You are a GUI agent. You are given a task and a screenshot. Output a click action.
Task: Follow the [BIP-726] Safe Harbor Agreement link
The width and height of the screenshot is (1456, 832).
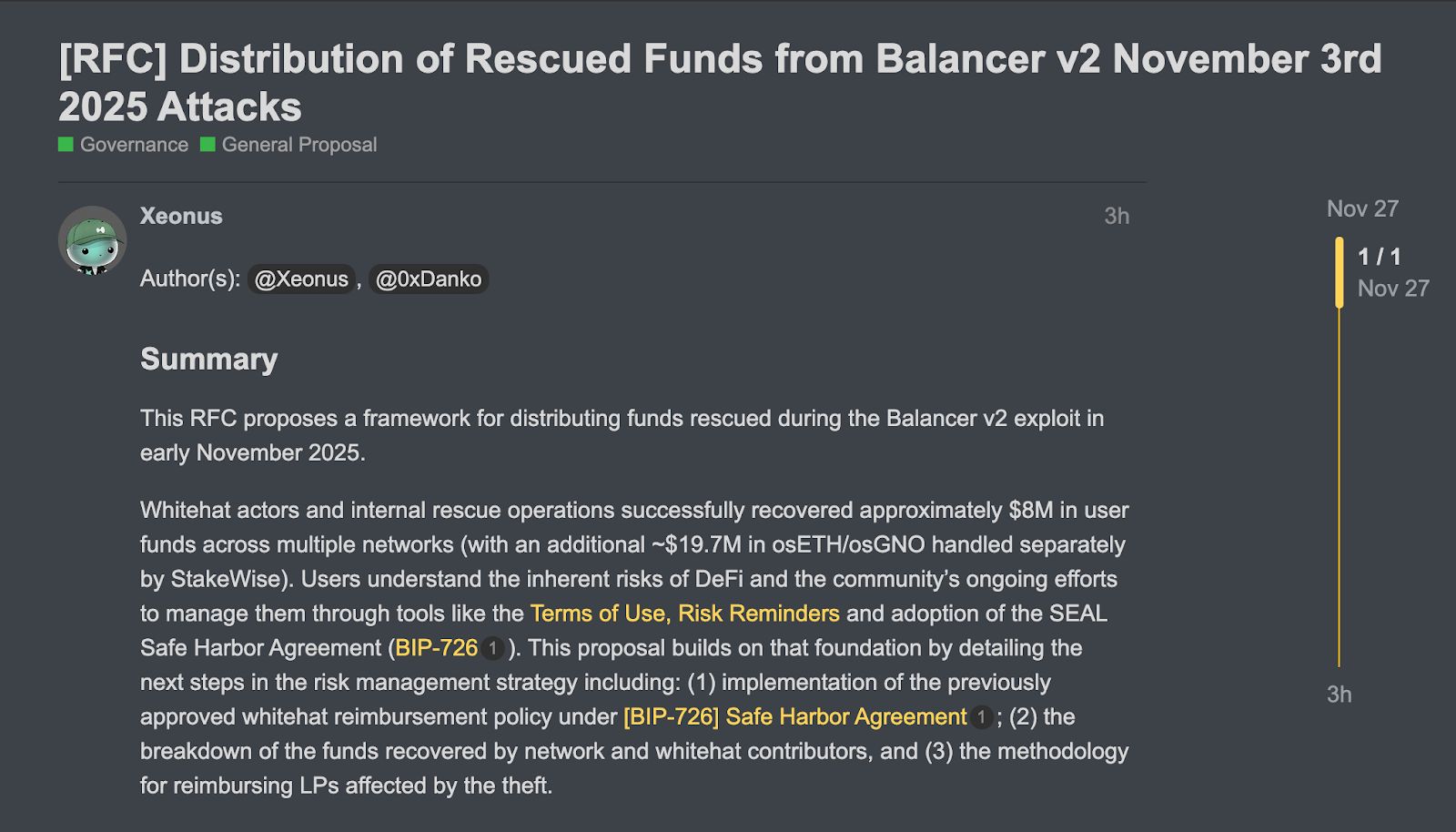794,717
